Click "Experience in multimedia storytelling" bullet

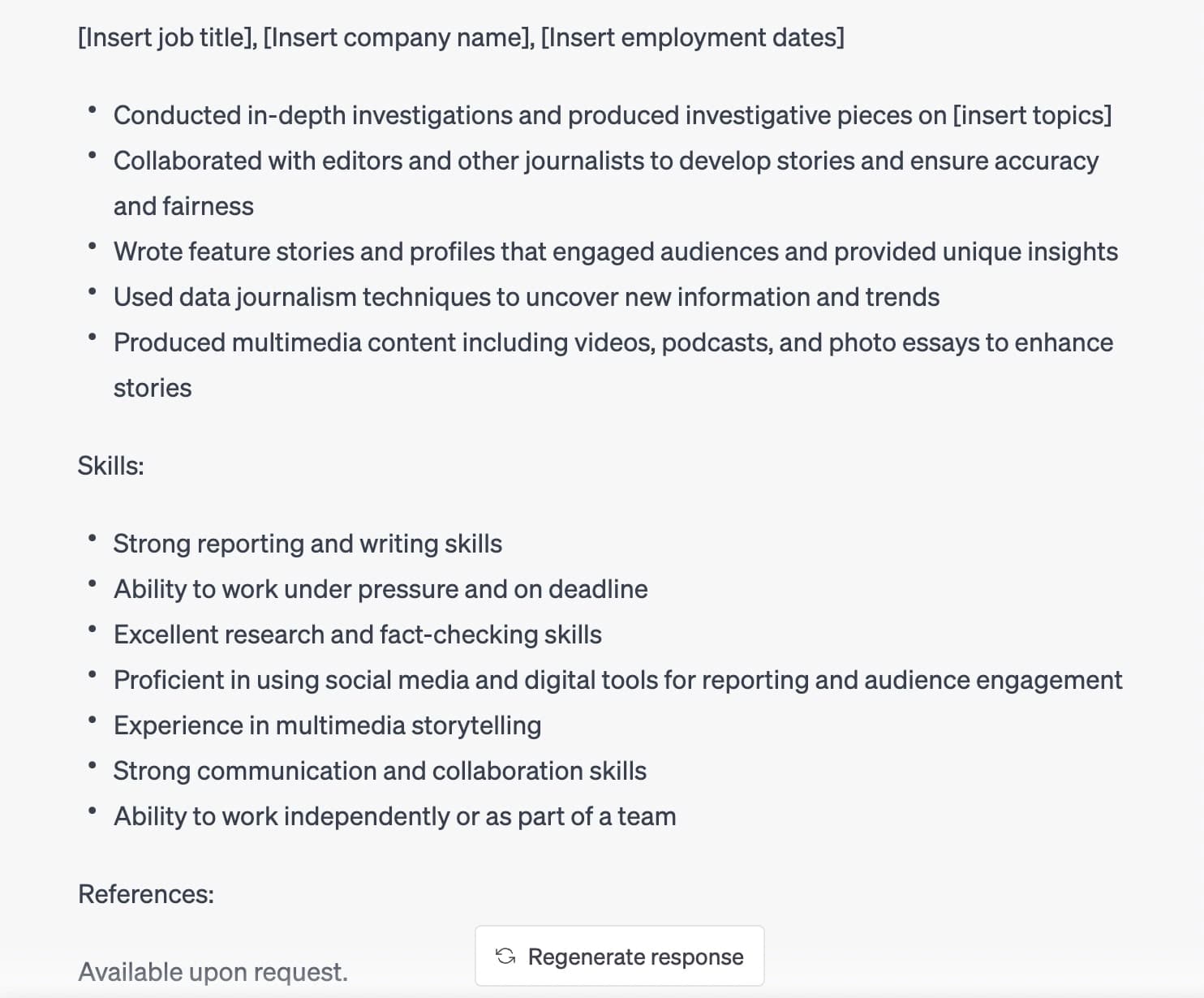coord(327,725)
